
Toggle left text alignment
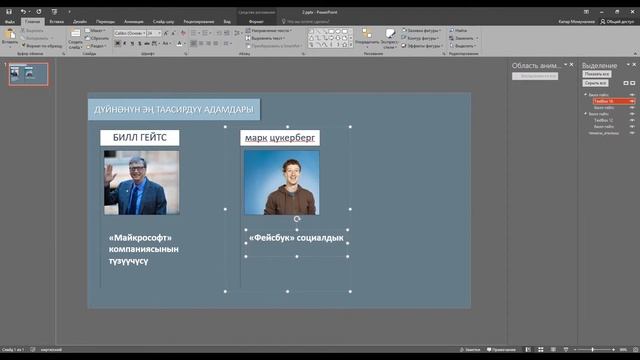193,43
